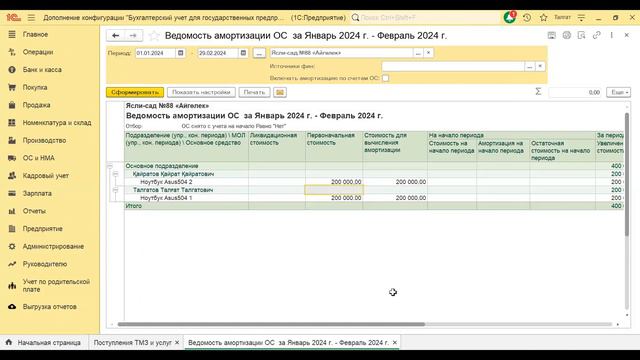Image resolution: width=640 pixels, height=360 pixels.
Task: Open the Продажа section
Action: (36, 105)
